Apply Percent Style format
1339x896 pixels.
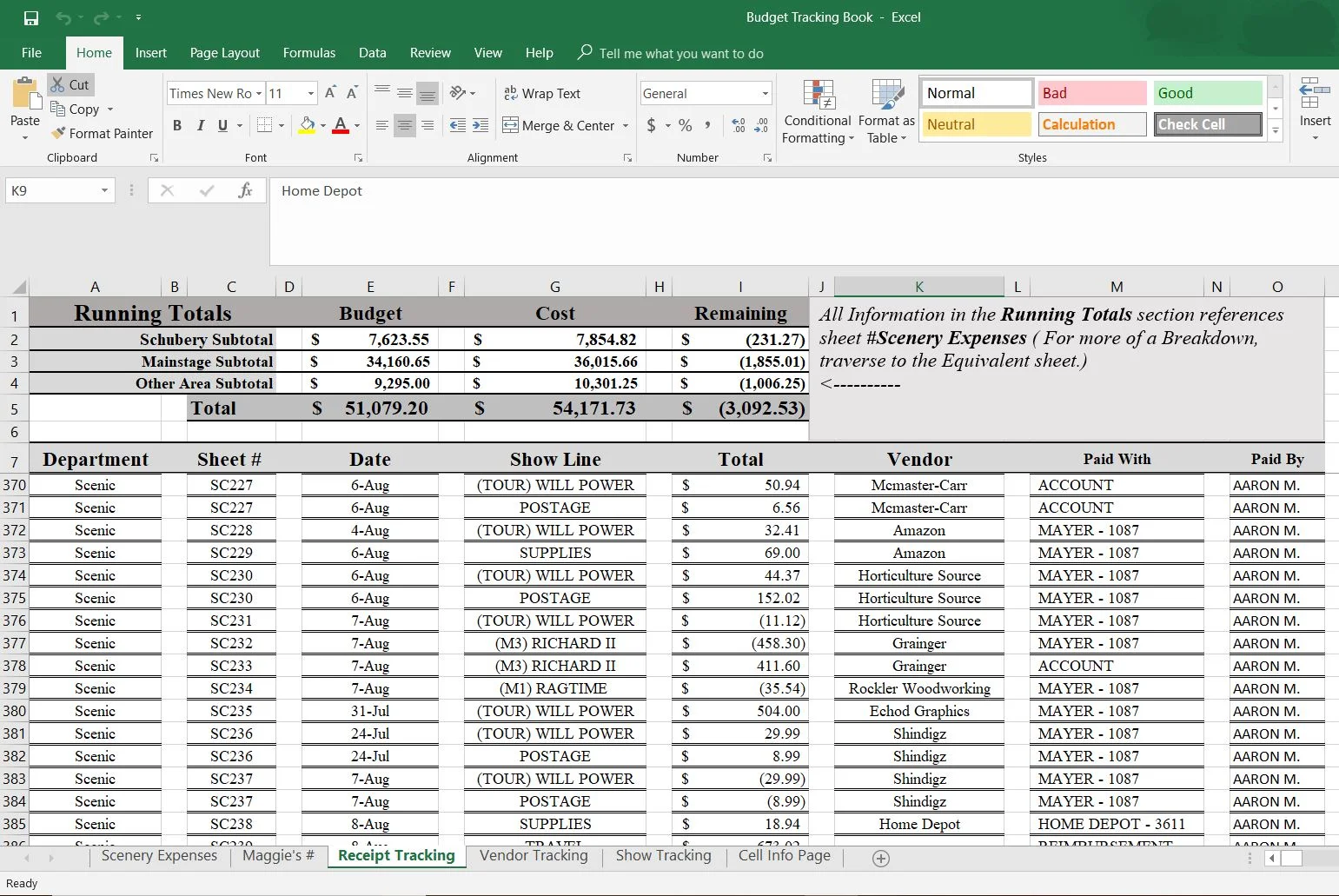tap(686, 125)
